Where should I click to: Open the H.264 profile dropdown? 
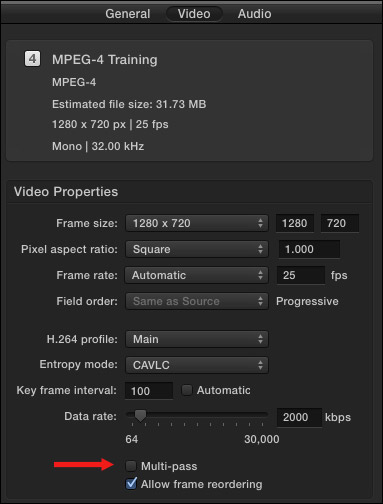197,339
